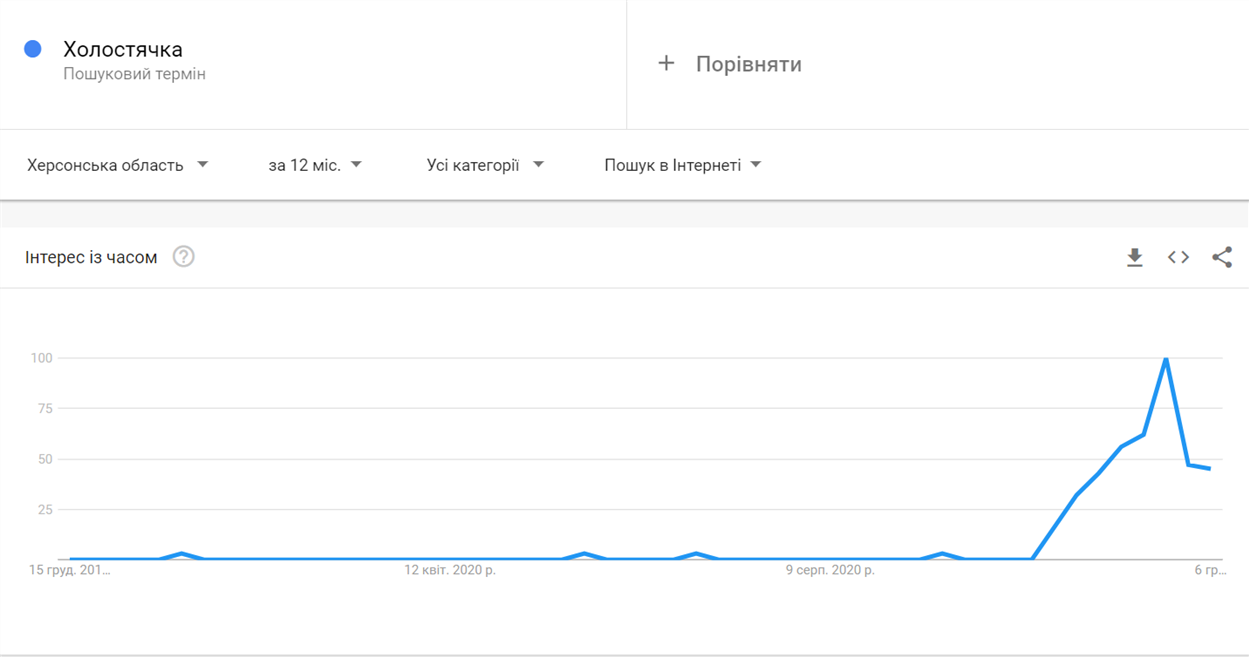Click the Пошуковий термін subtitle
1249x657 pixels.
pyautogui.click(x=134, y=74)
